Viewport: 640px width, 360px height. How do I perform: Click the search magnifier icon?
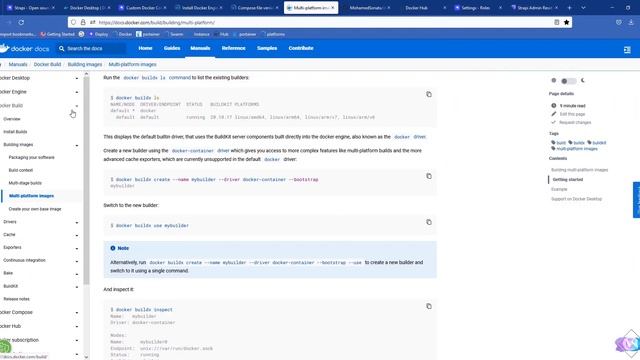pyautogui.click(x=62, y=49)
